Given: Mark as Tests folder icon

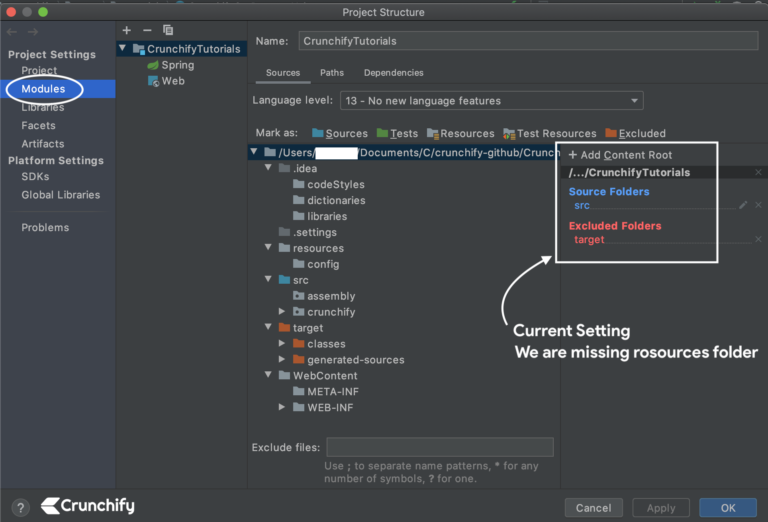Looking at the screenshot, I should tap(397, 133).
